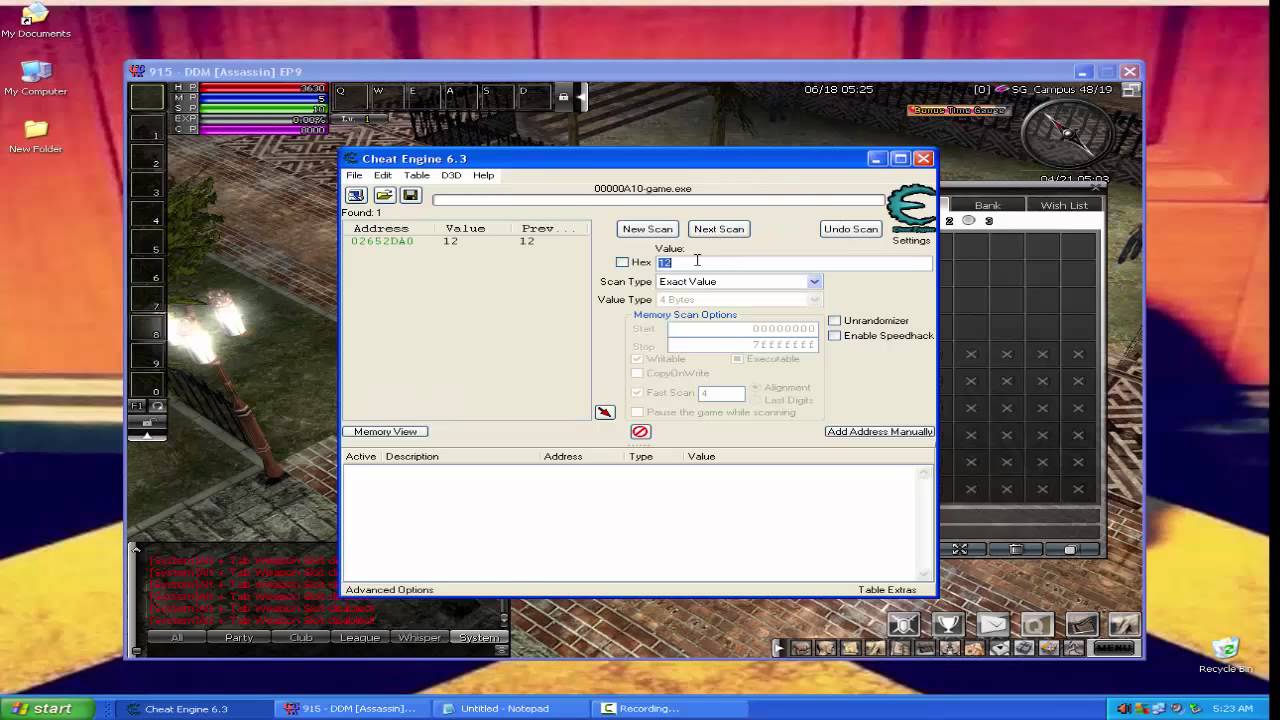
Task: Click the open file folder icon in Cheat Engine
Action: pos(384,195)
